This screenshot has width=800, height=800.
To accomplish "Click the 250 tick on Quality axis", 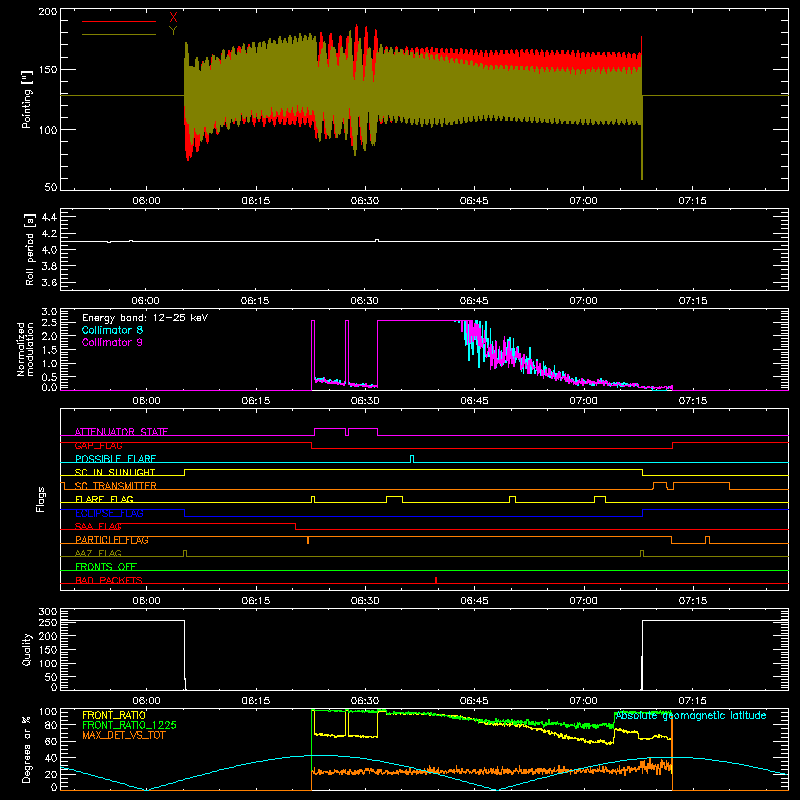I will click(48, 623).
